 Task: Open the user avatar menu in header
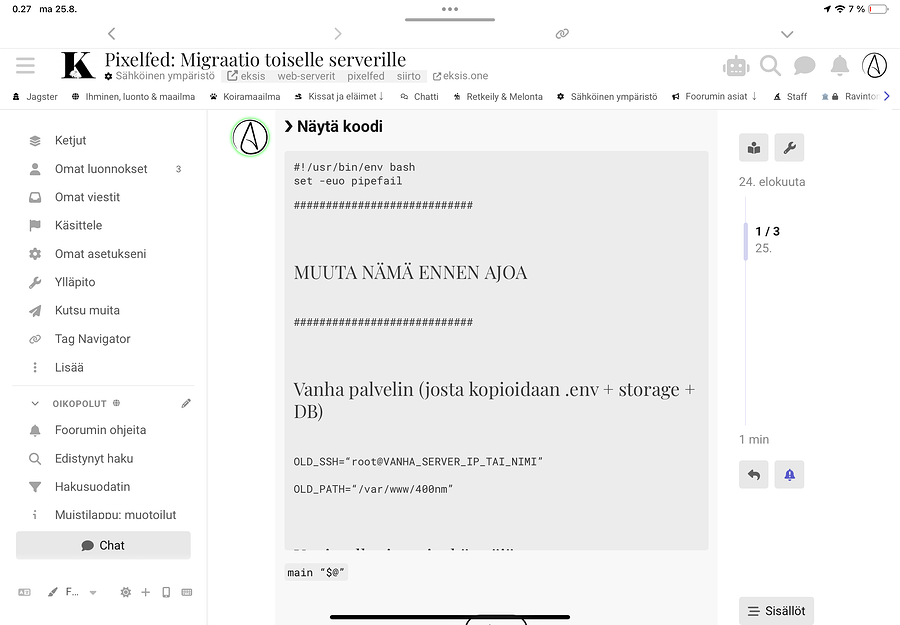tap(874, 65)
